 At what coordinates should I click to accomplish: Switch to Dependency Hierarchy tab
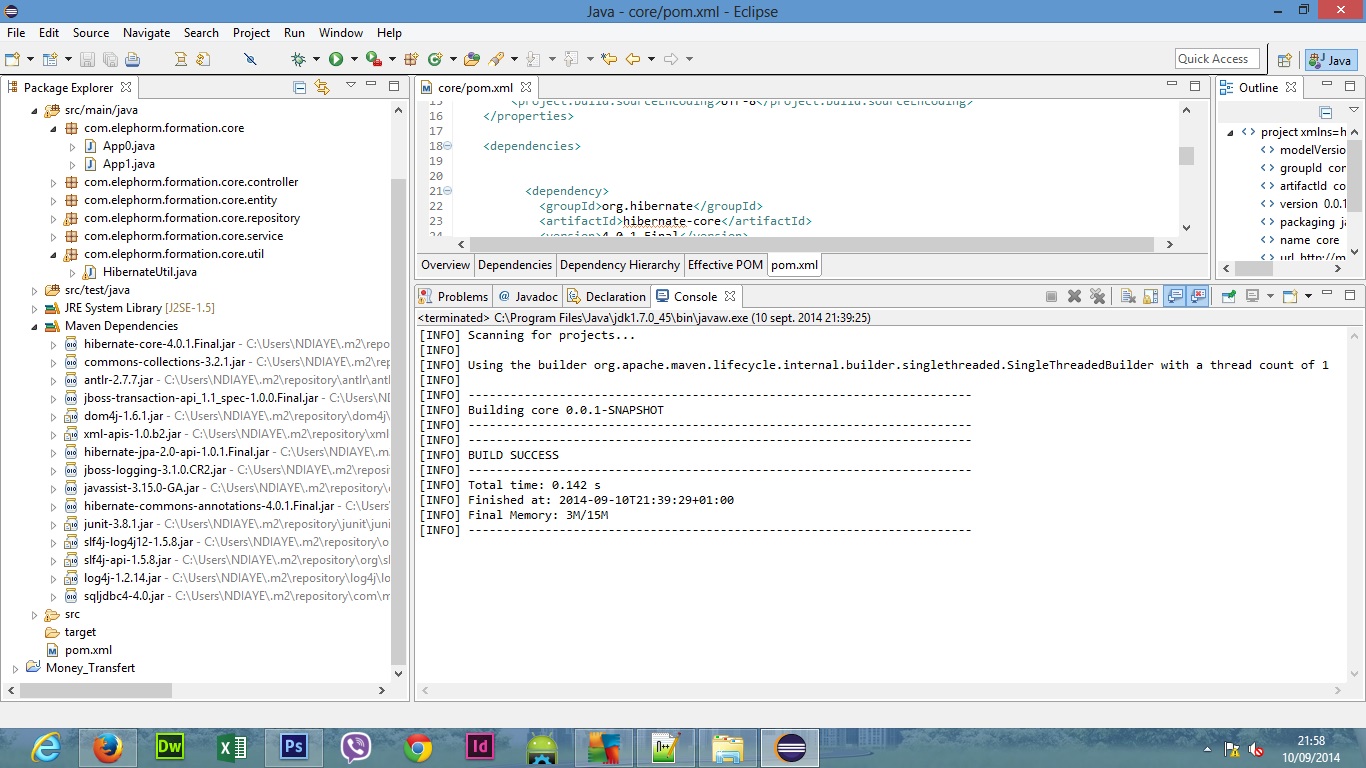[620, 265]
